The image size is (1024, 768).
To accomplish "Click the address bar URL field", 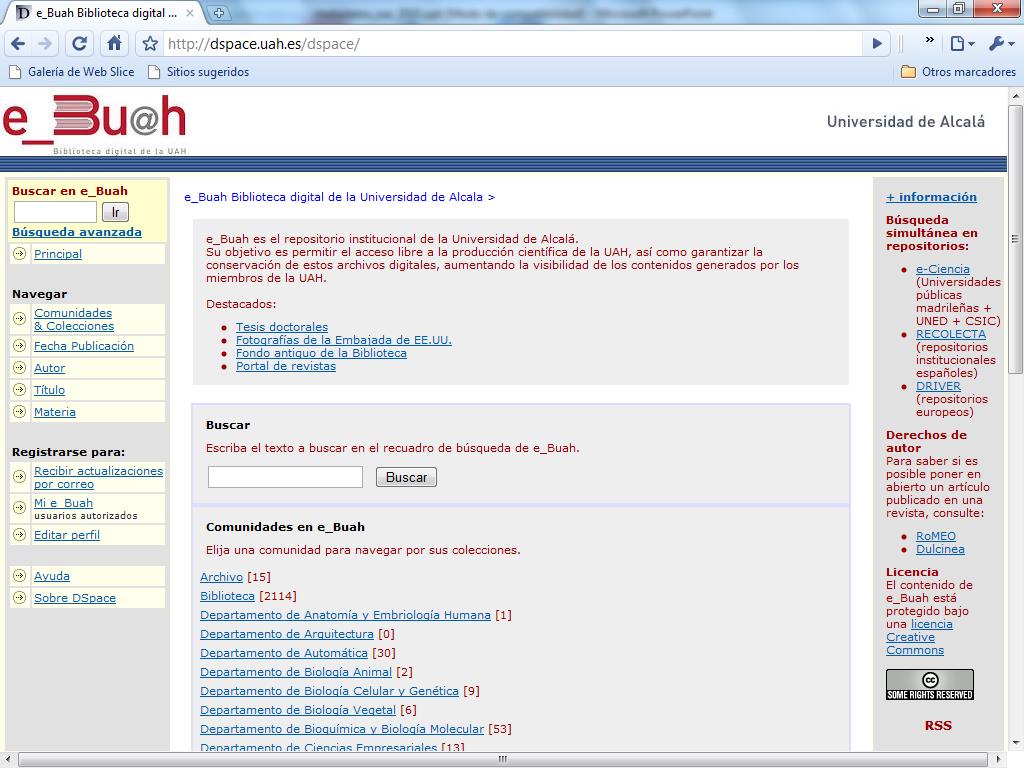I will coord(513,44).
